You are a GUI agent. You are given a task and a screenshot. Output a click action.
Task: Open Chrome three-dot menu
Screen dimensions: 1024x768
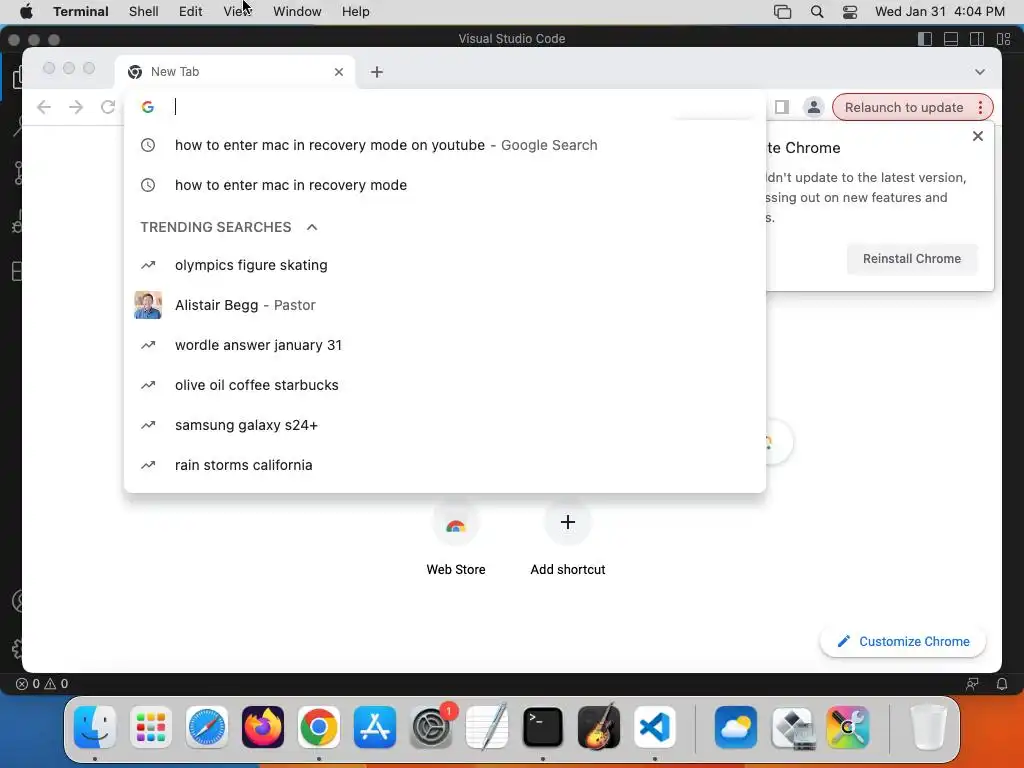coord(980,107)
